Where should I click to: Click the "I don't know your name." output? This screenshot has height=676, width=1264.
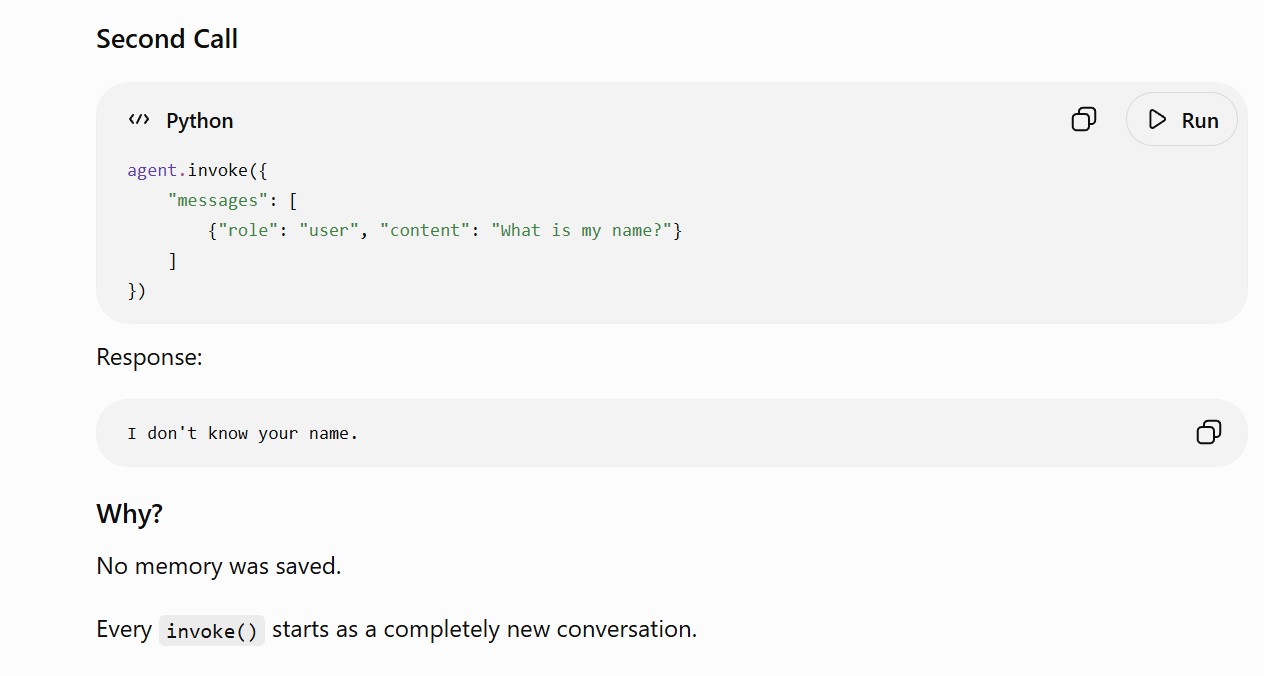(x=243, y=433)
